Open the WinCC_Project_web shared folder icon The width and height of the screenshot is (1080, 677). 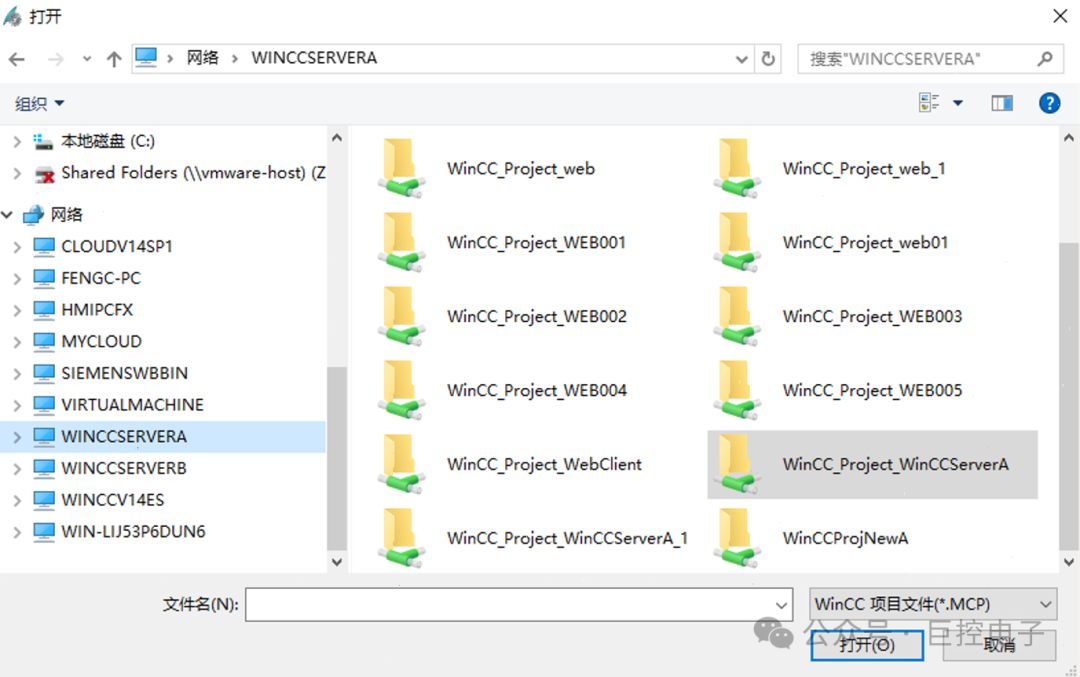click(401, 168)
